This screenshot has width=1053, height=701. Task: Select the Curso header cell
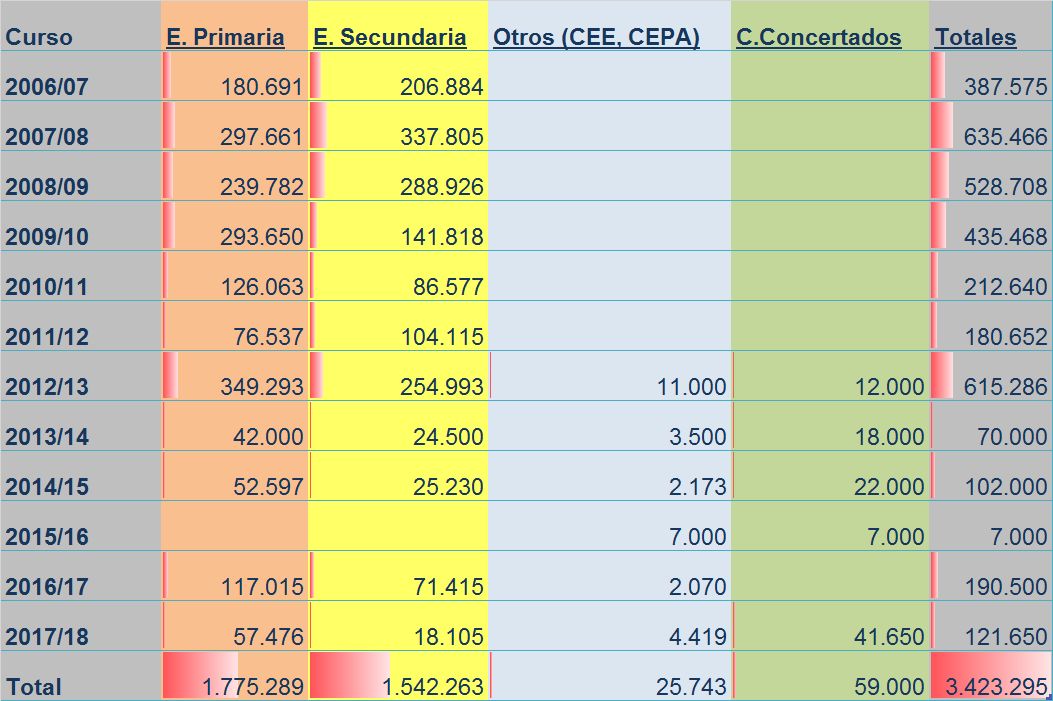click(39, 37)
